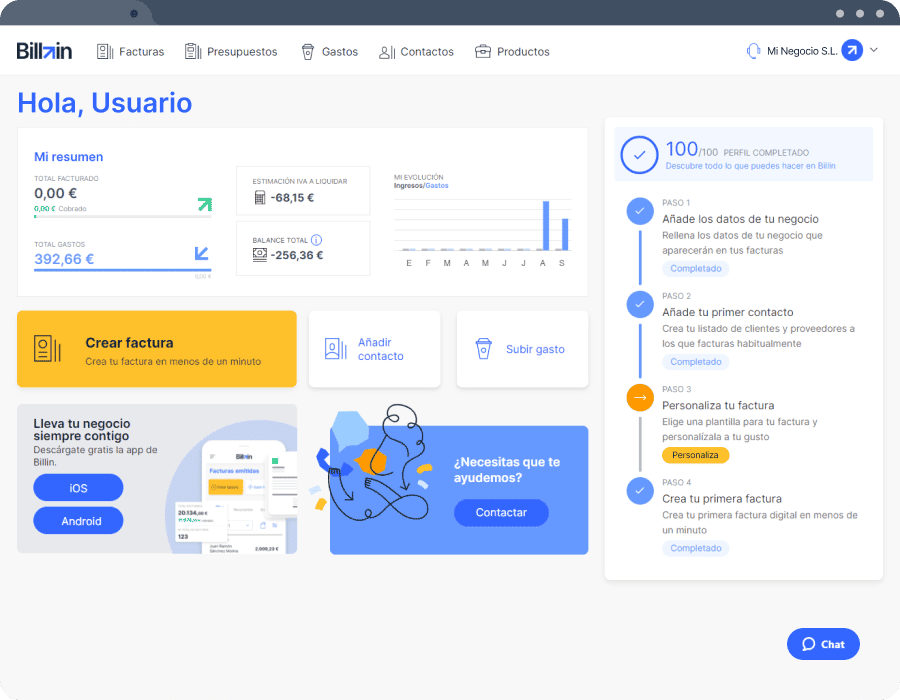Click the Productos box icon
The width and height of the screenshot is (900, 700).
[x=482, y=51]
